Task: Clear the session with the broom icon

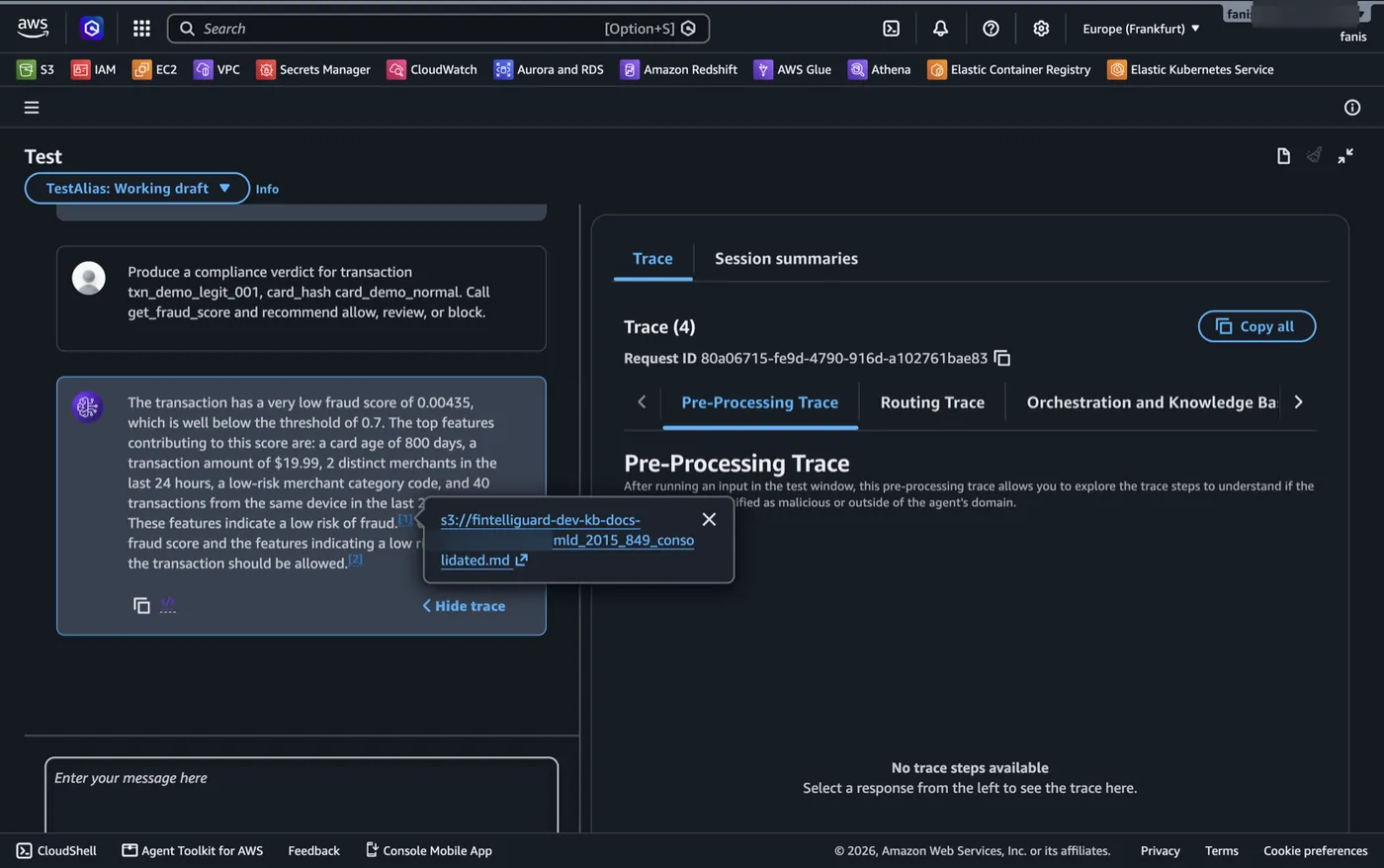Action: click(x=1314, y=155)
